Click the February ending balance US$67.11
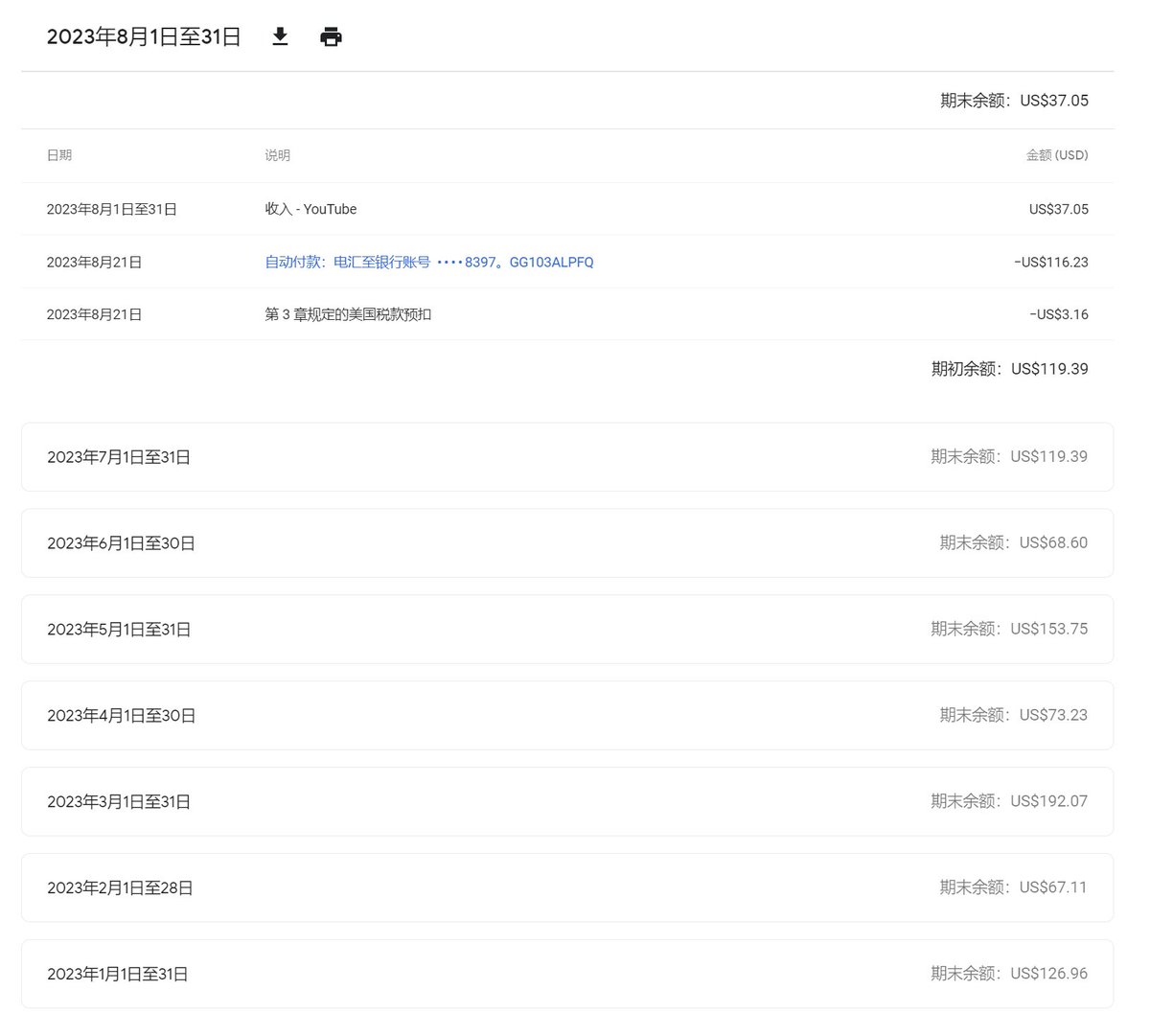 point(1014,888)
